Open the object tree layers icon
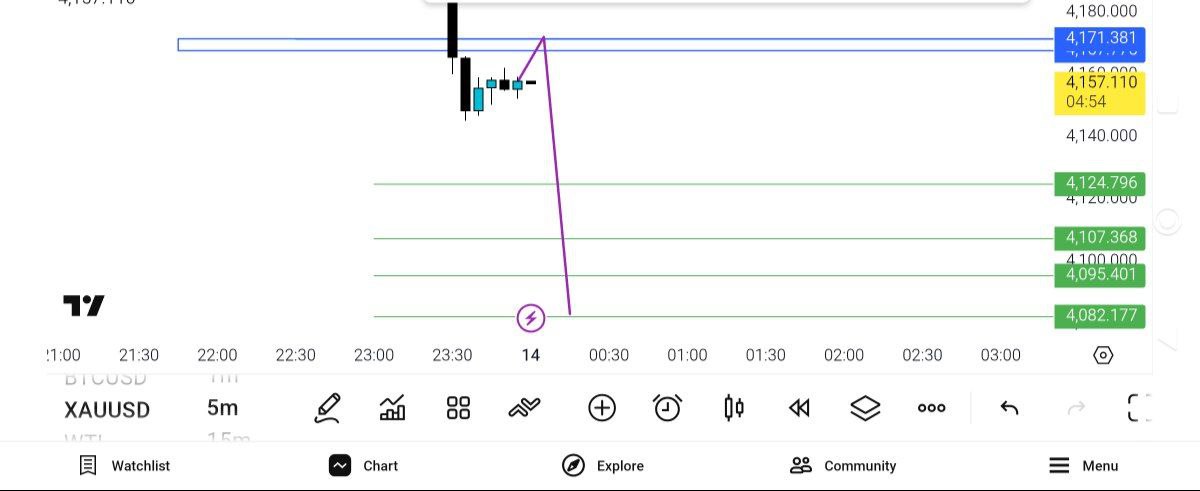The image size is (1200, 491). (865, 408)
